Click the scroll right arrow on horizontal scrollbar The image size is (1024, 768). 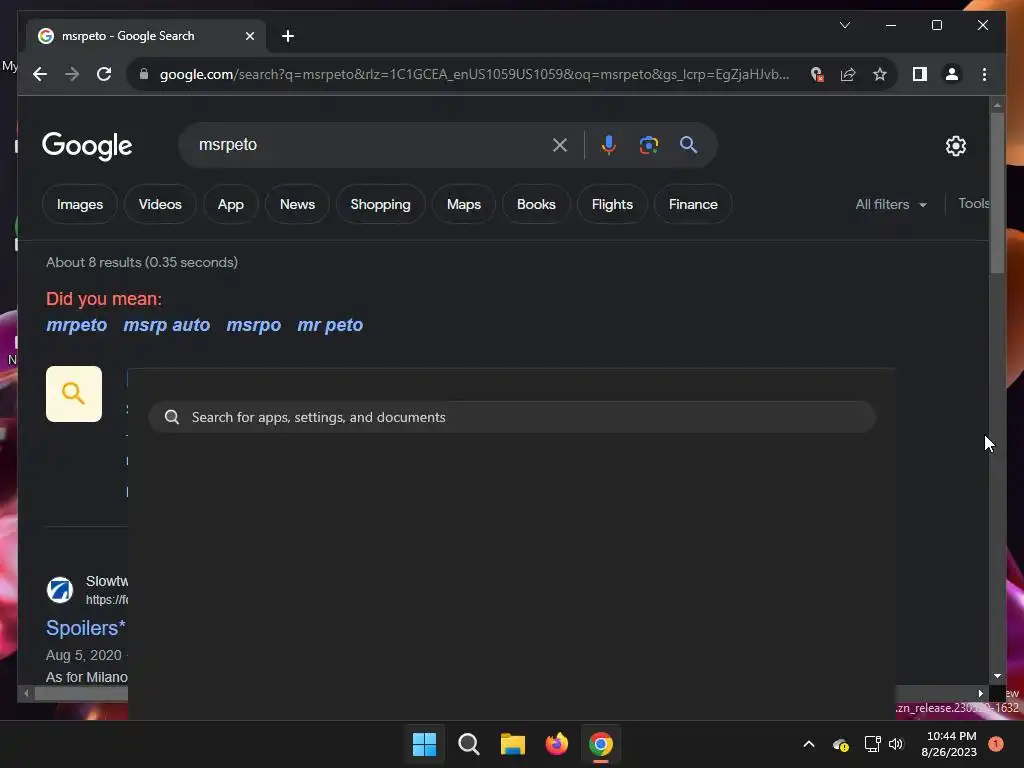point(980,694)
